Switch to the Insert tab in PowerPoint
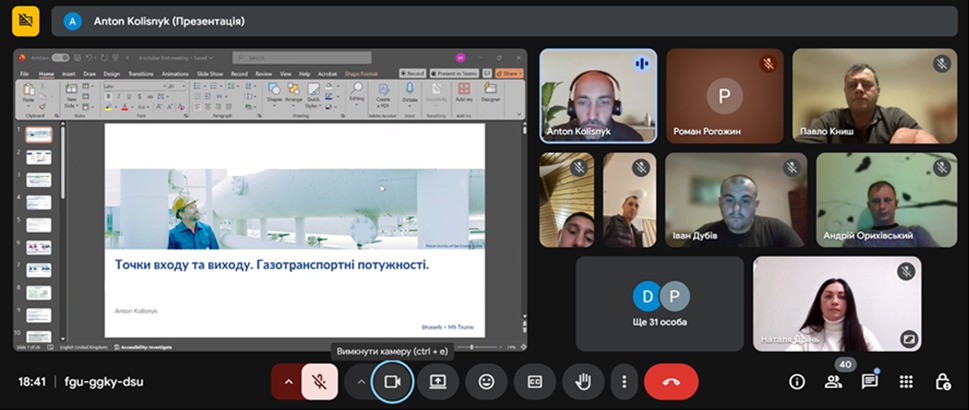Screen dimensions: 969x410 point(69,73)
